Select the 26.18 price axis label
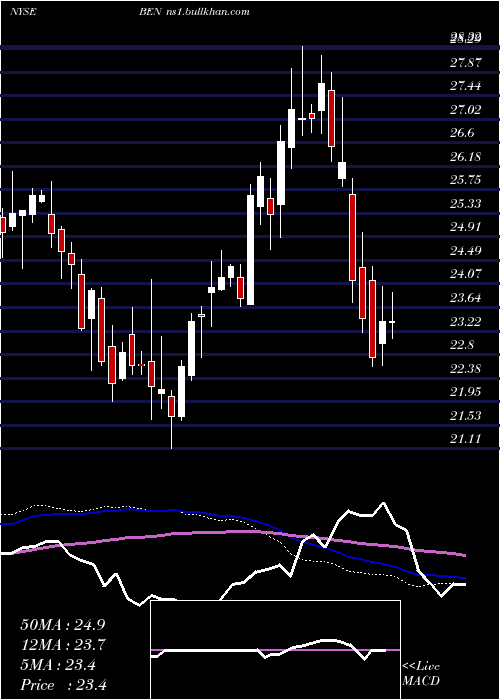This screenshot has height=700, width=500. 466,157
